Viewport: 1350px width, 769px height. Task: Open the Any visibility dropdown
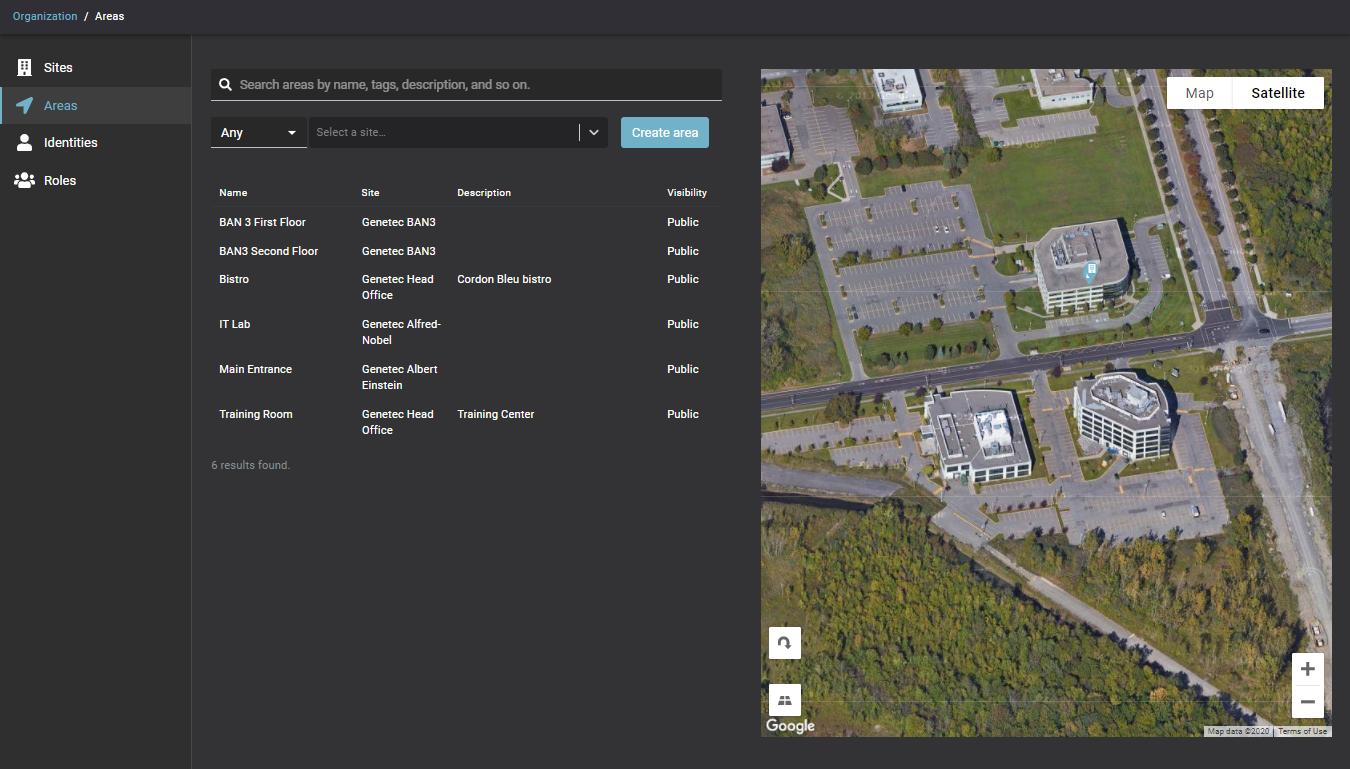[x=258, y=133]
